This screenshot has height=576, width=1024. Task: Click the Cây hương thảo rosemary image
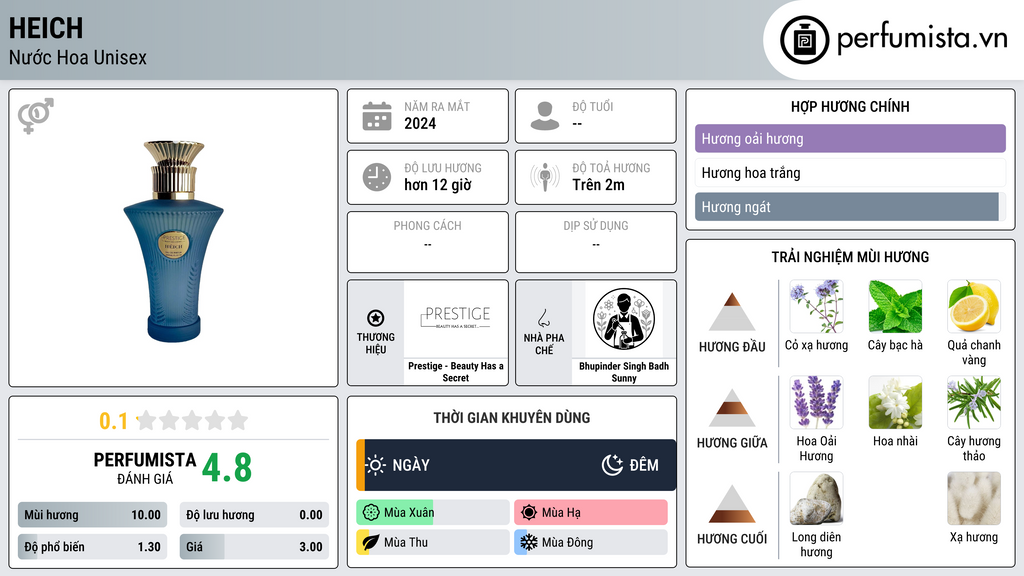click(974, 402)
